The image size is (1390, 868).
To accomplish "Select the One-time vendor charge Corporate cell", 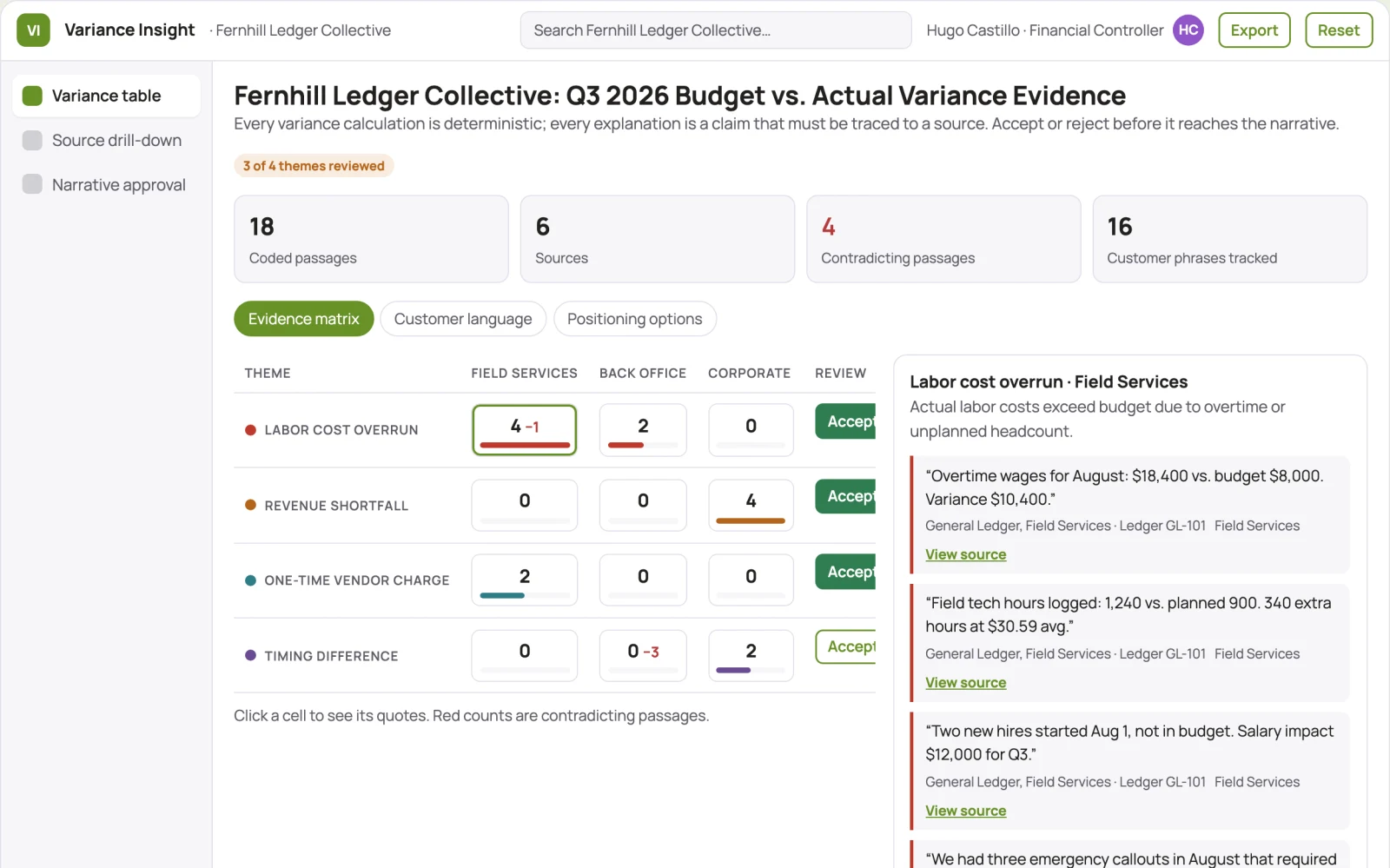I will (751, 580).
